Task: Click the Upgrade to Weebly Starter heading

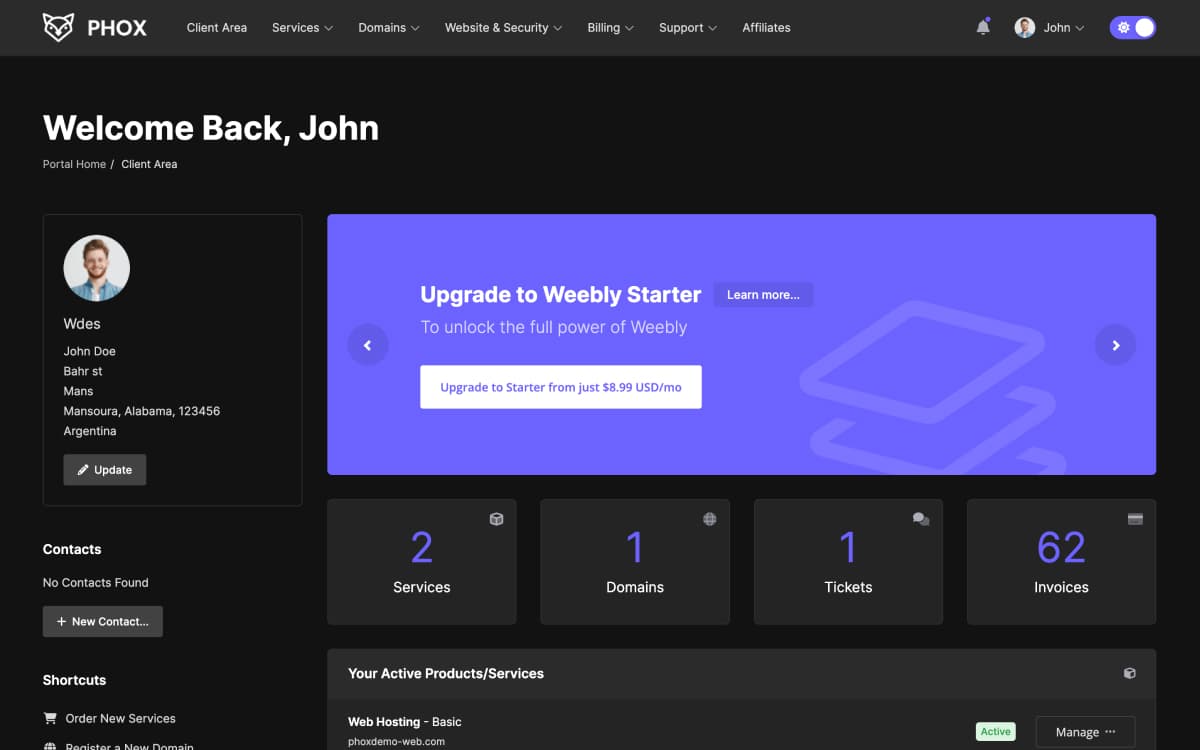Action: click(x=561, y=294)
